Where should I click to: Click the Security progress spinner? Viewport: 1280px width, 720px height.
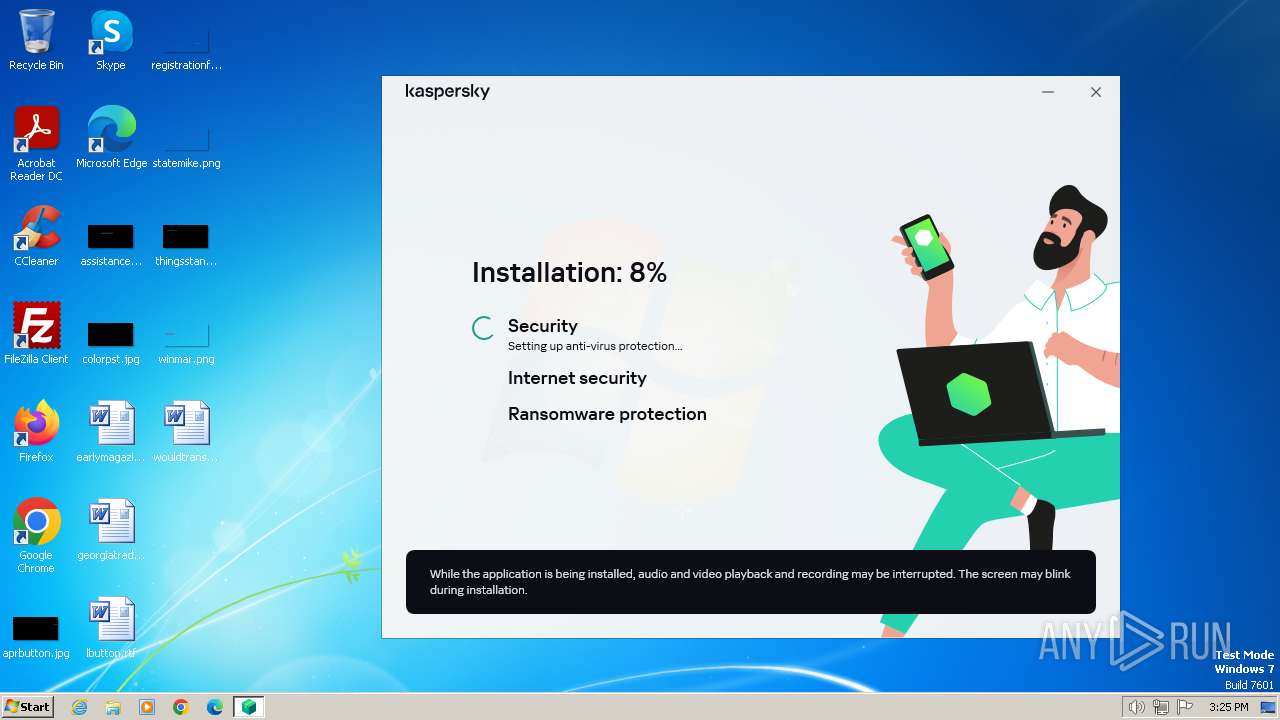[483, 328]
